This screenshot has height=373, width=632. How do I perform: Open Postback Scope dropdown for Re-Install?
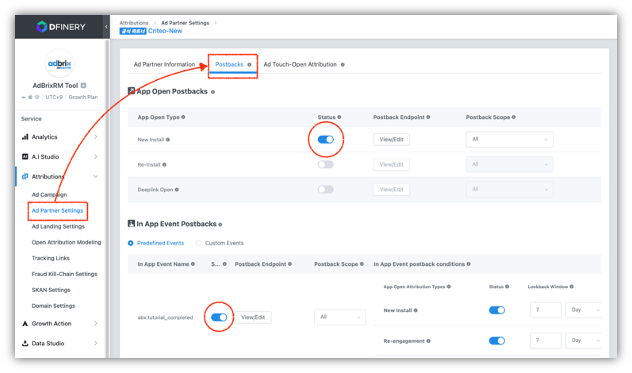(x=509, y=165)
